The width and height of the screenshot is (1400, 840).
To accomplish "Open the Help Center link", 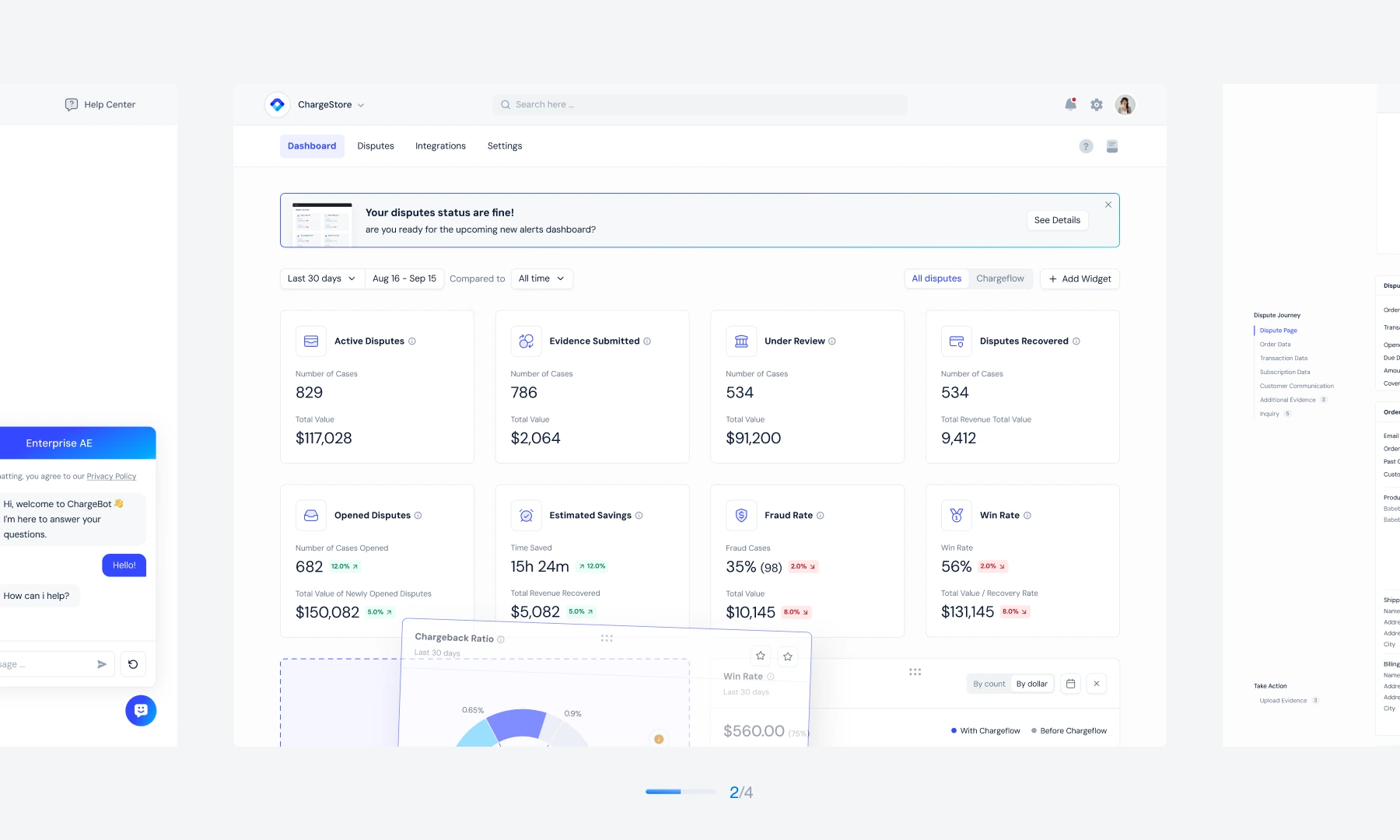I will (x=110, y=104).
